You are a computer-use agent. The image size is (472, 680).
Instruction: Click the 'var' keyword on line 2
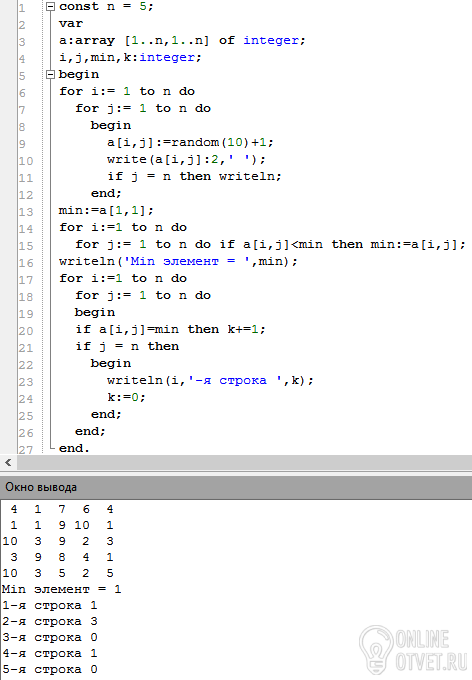pos(71,23)
